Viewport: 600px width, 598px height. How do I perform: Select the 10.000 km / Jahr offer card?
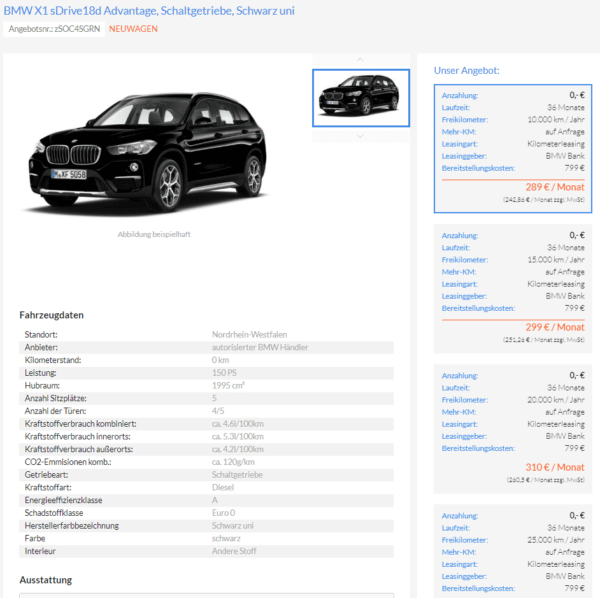(513, 148)
